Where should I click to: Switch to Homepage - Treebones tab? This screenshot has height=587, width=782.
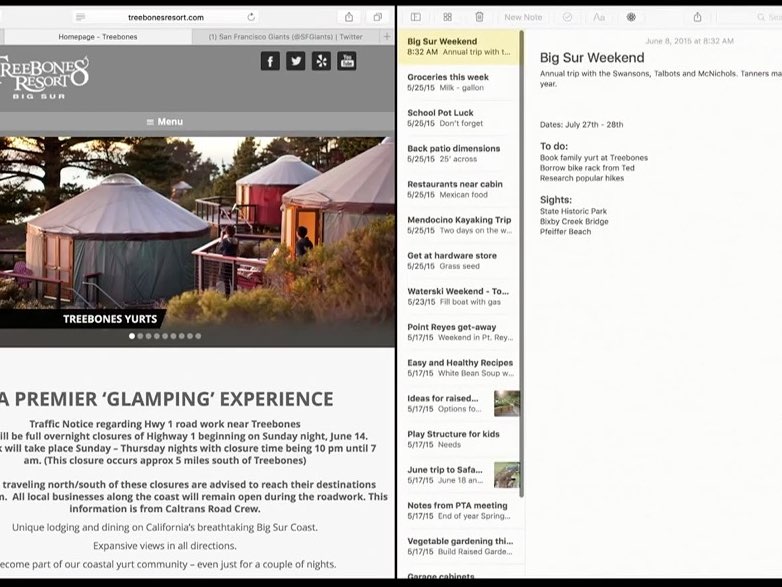pyautogui.click(x=98, y=37)
